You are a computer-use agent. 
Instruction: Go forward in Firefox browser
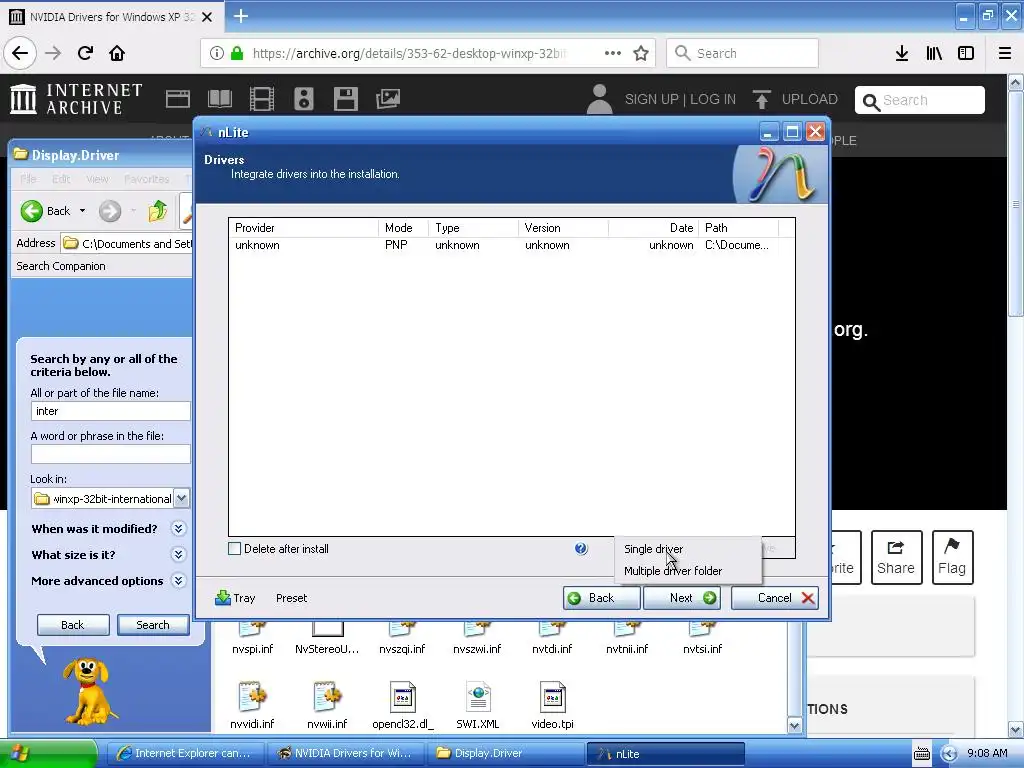coord(53,53)
